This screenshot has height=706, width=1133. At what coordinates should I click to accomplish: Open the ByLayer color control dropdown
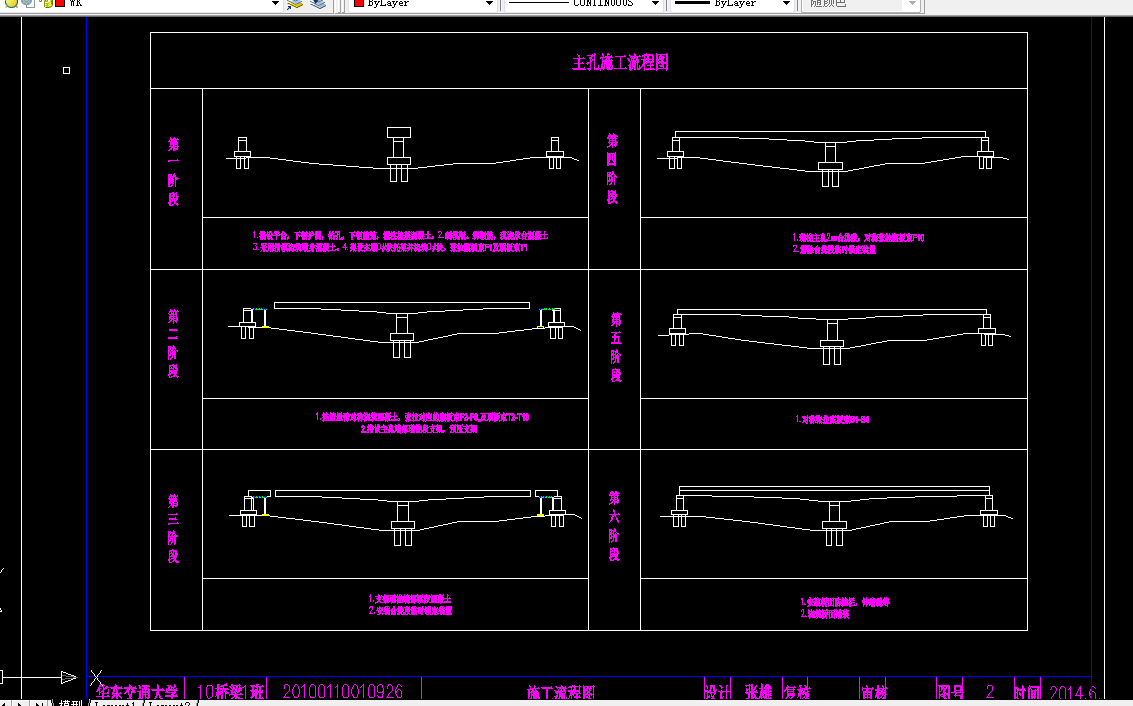click(489, 4)
